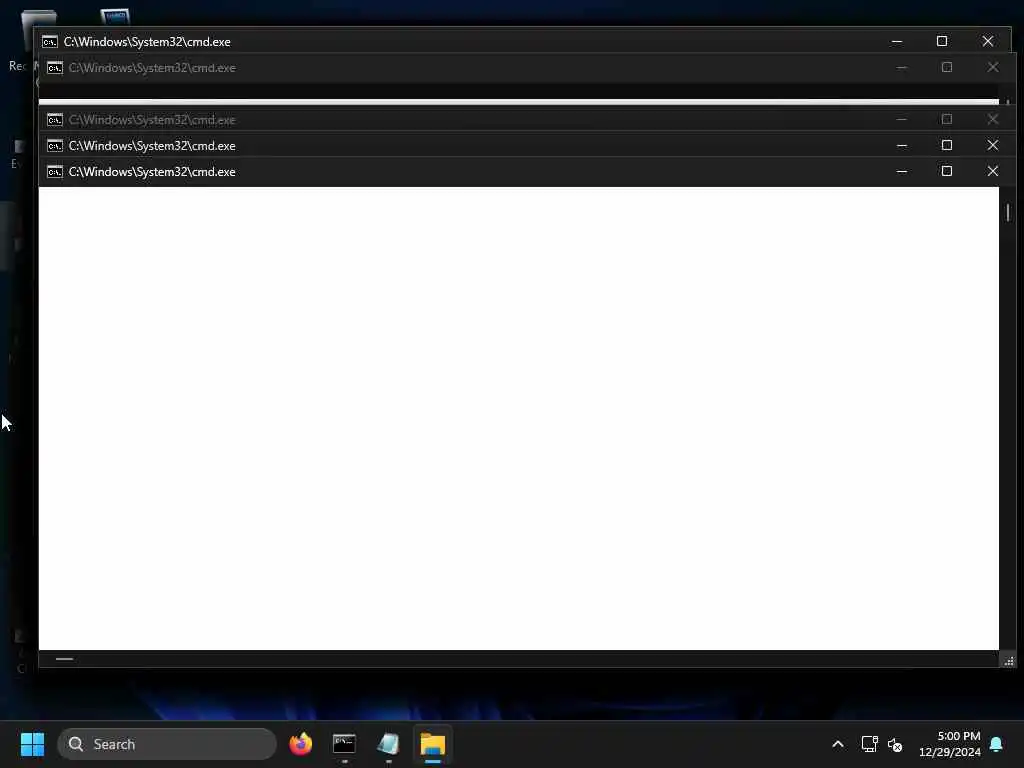
Task: Close the cmd window directly behind the frontmost one
Action: (993, 145)
